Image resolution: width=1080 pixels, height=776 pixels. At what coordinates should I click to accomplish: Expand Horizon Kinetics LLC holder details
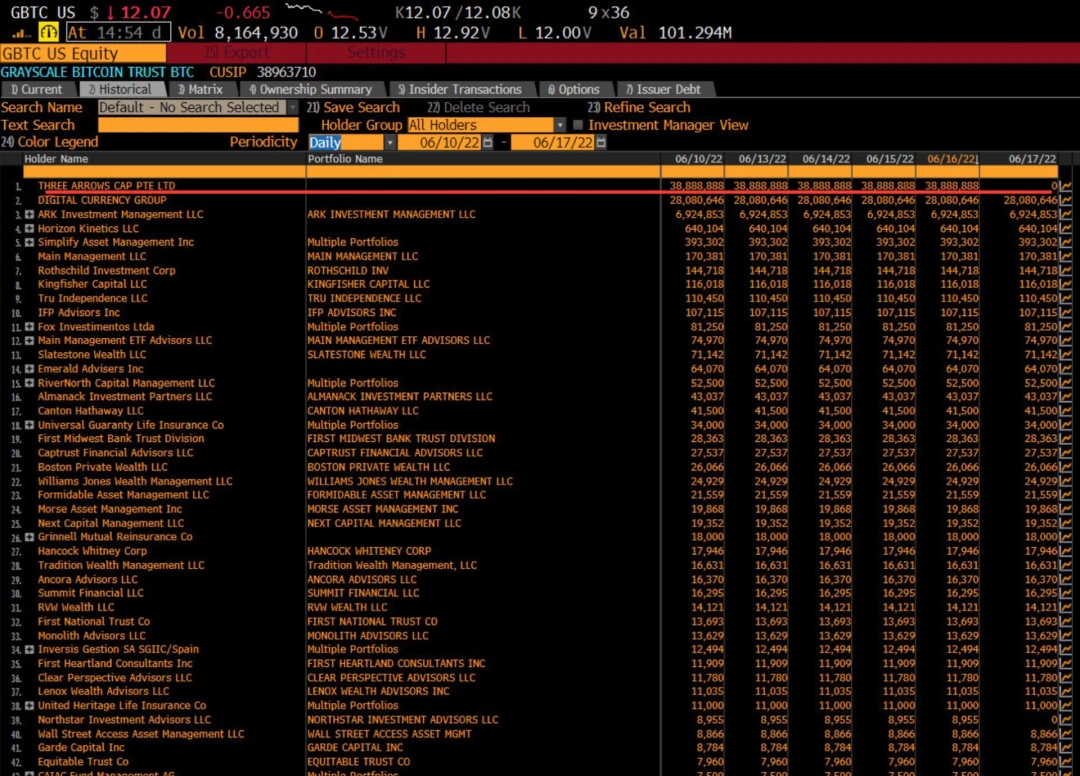coord(30,228)
